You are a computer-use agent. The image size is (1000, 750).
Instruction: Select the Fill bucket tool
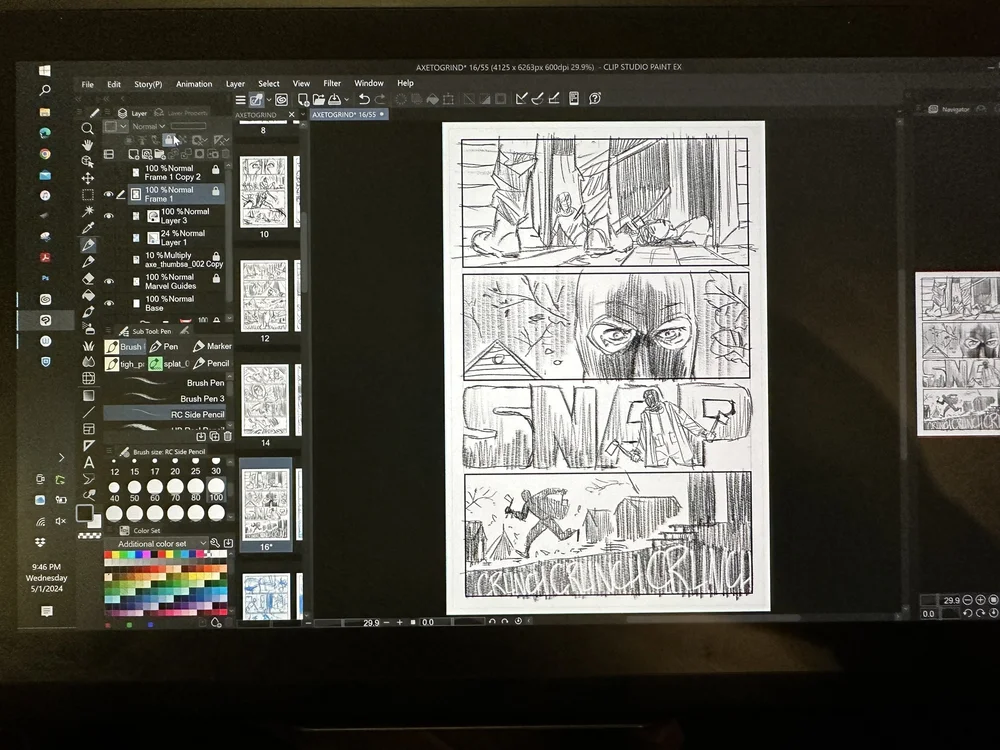88,295
